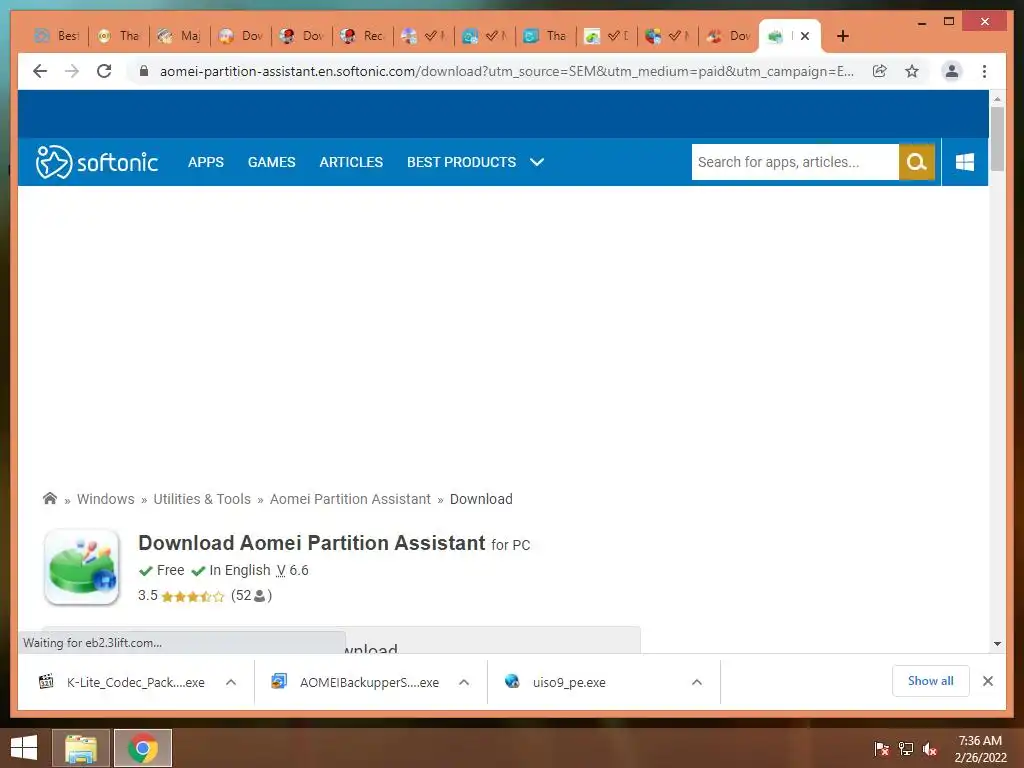Screen dimensions: 1024x768
Task: Click the V 6.6 version text
Action: (292, 570)
